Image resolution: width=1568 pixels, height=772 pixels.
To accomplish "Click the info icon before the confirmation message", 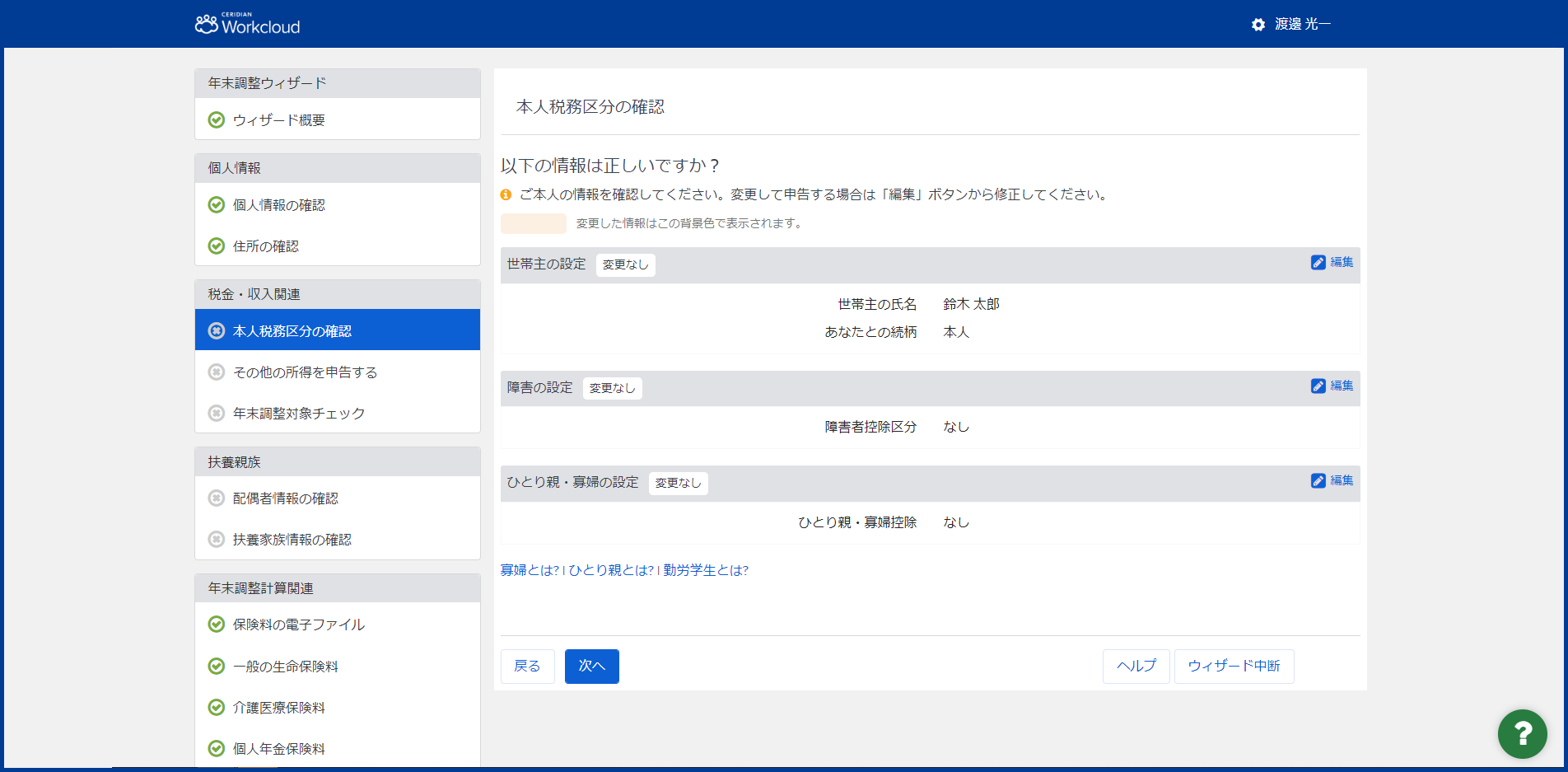I will [505, 194].
